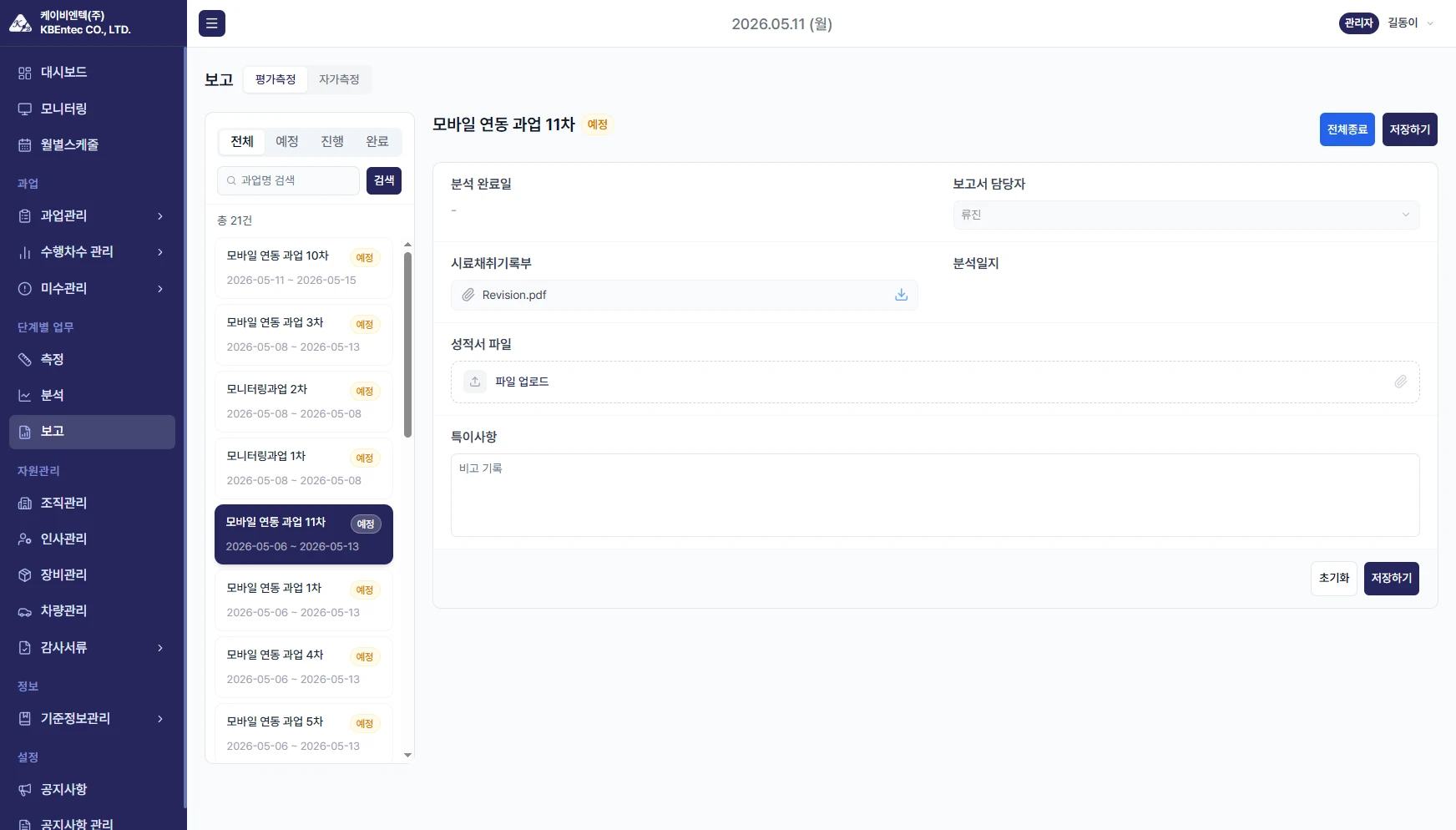Expand the 미수관리 chevron

coord(160,289)
